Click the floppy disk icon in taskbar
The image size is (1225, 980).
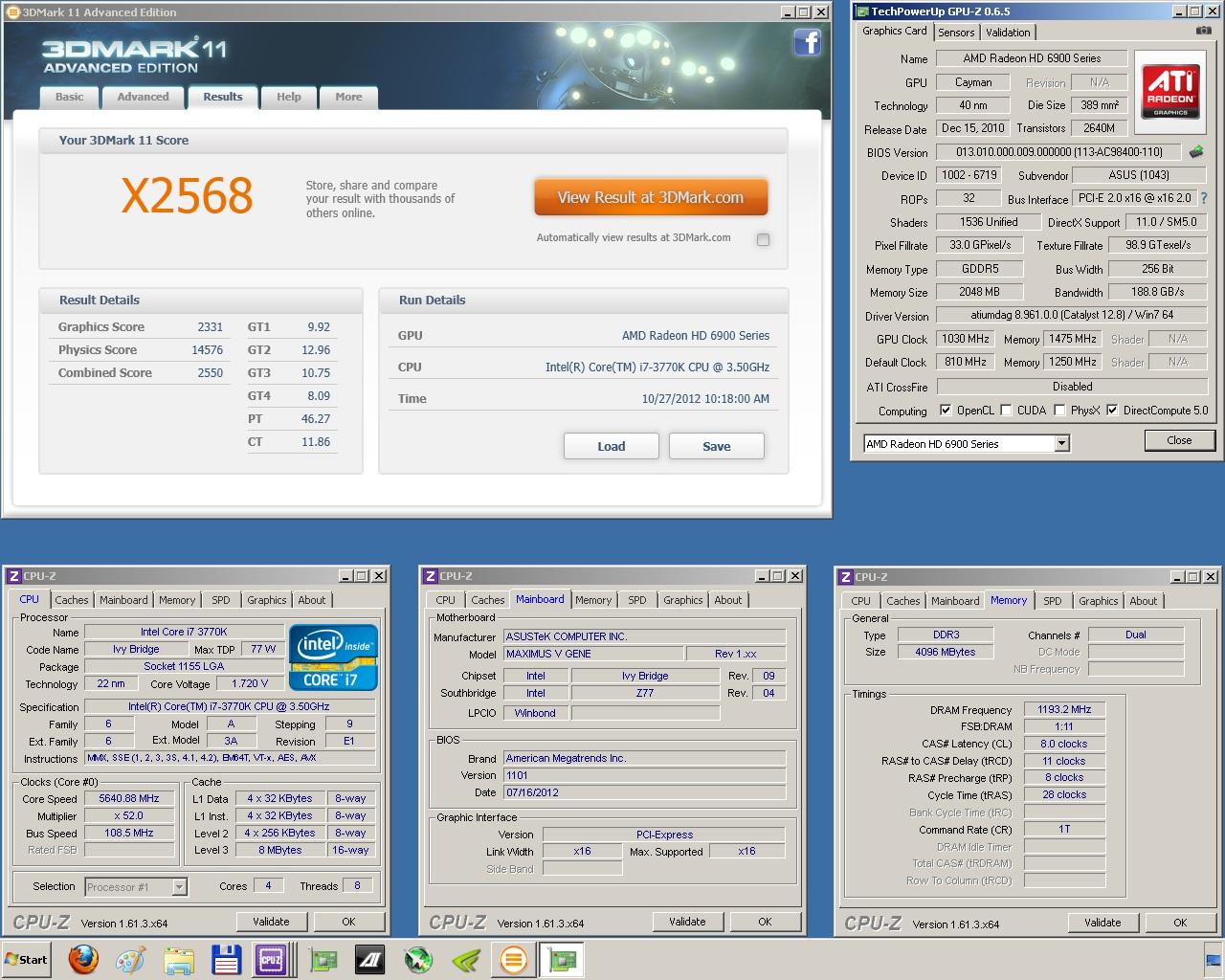click(226, 960)
